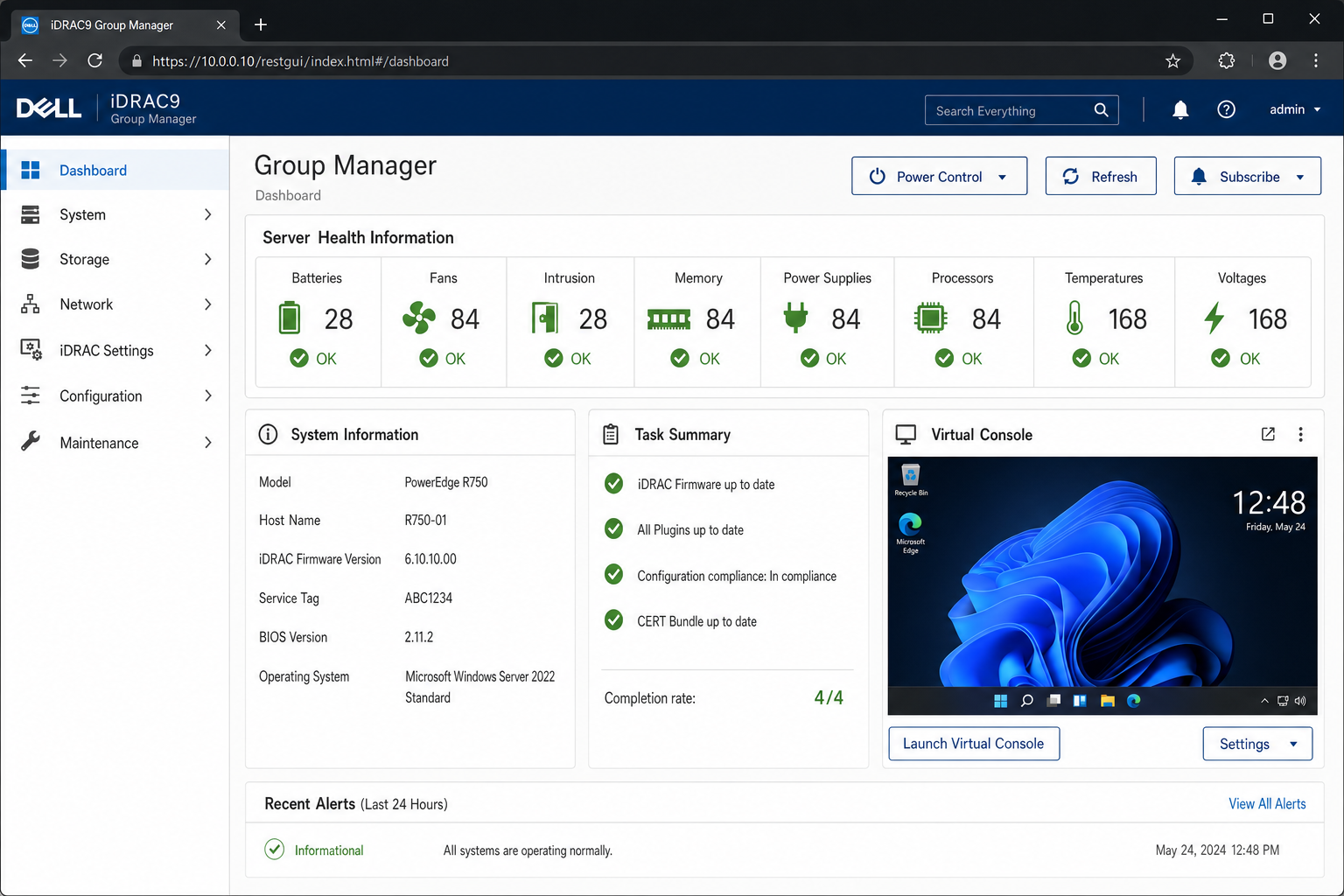Viewport: 1344px width, 896px height.
Task: Click 'CERT Bundle up to date' task
Action: pos(697,621)
